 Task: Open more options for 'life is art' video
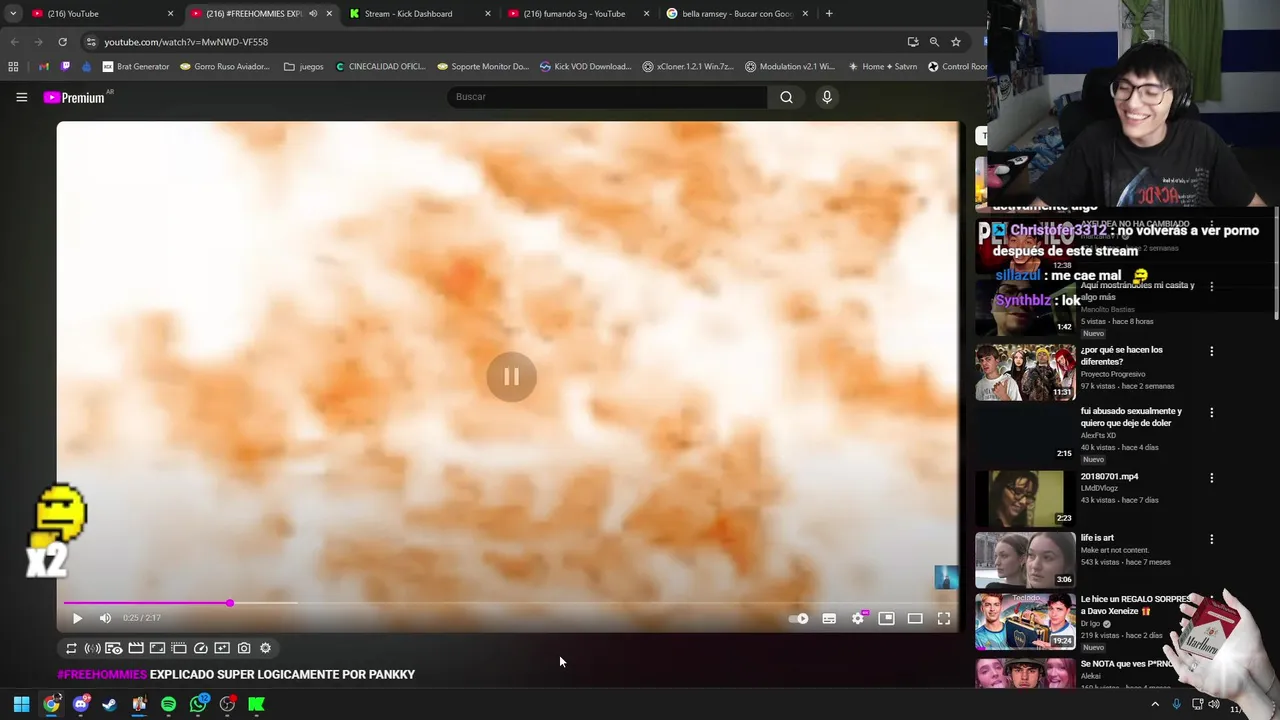[x=1211, y=539]
